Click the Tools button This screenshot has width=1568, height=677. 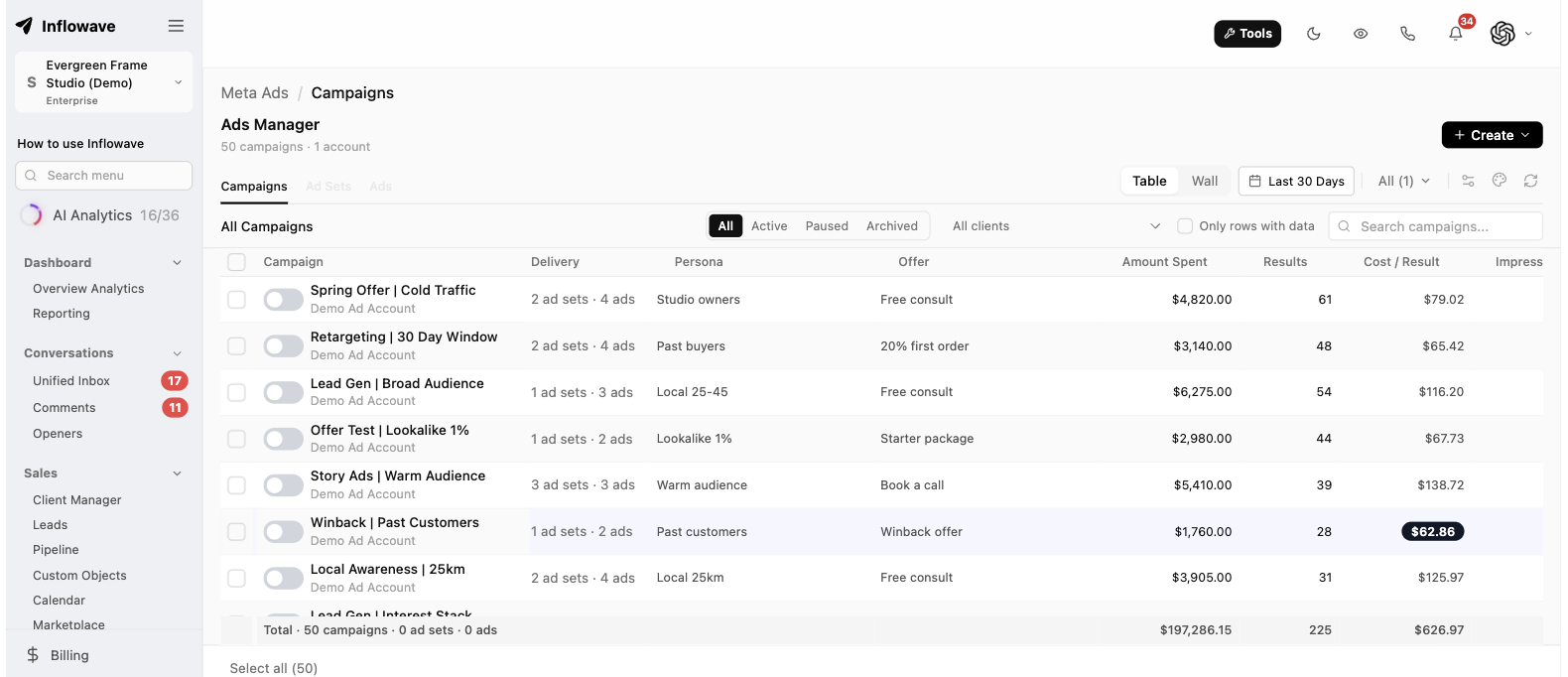pos(1247,34)
